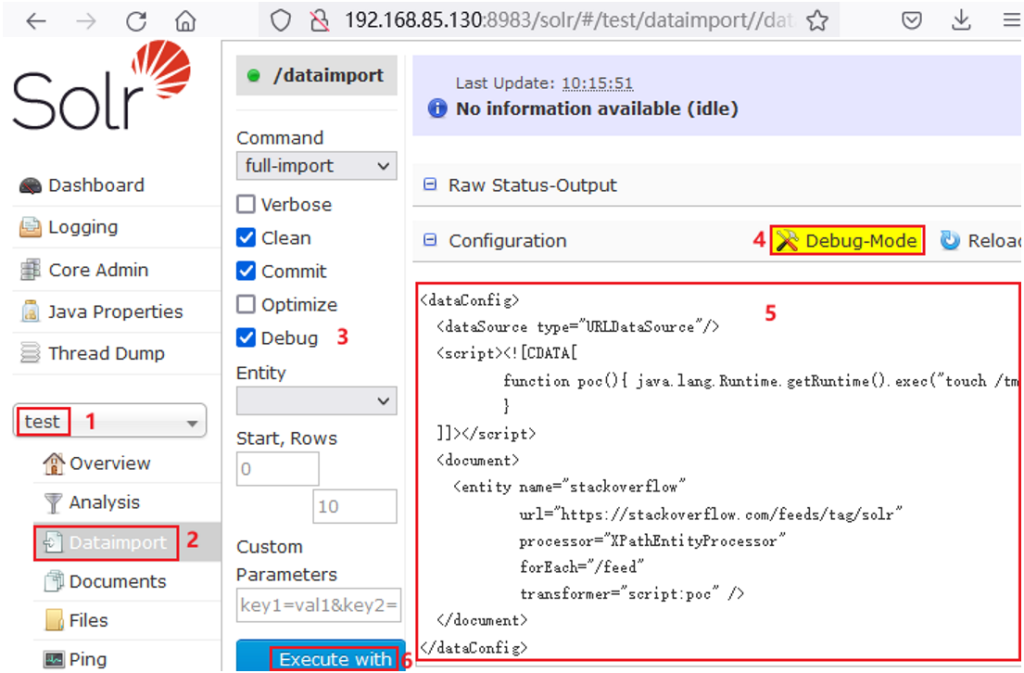
Task: Click the Debug-Mode hammer icon
Action: tap(787, 241)
